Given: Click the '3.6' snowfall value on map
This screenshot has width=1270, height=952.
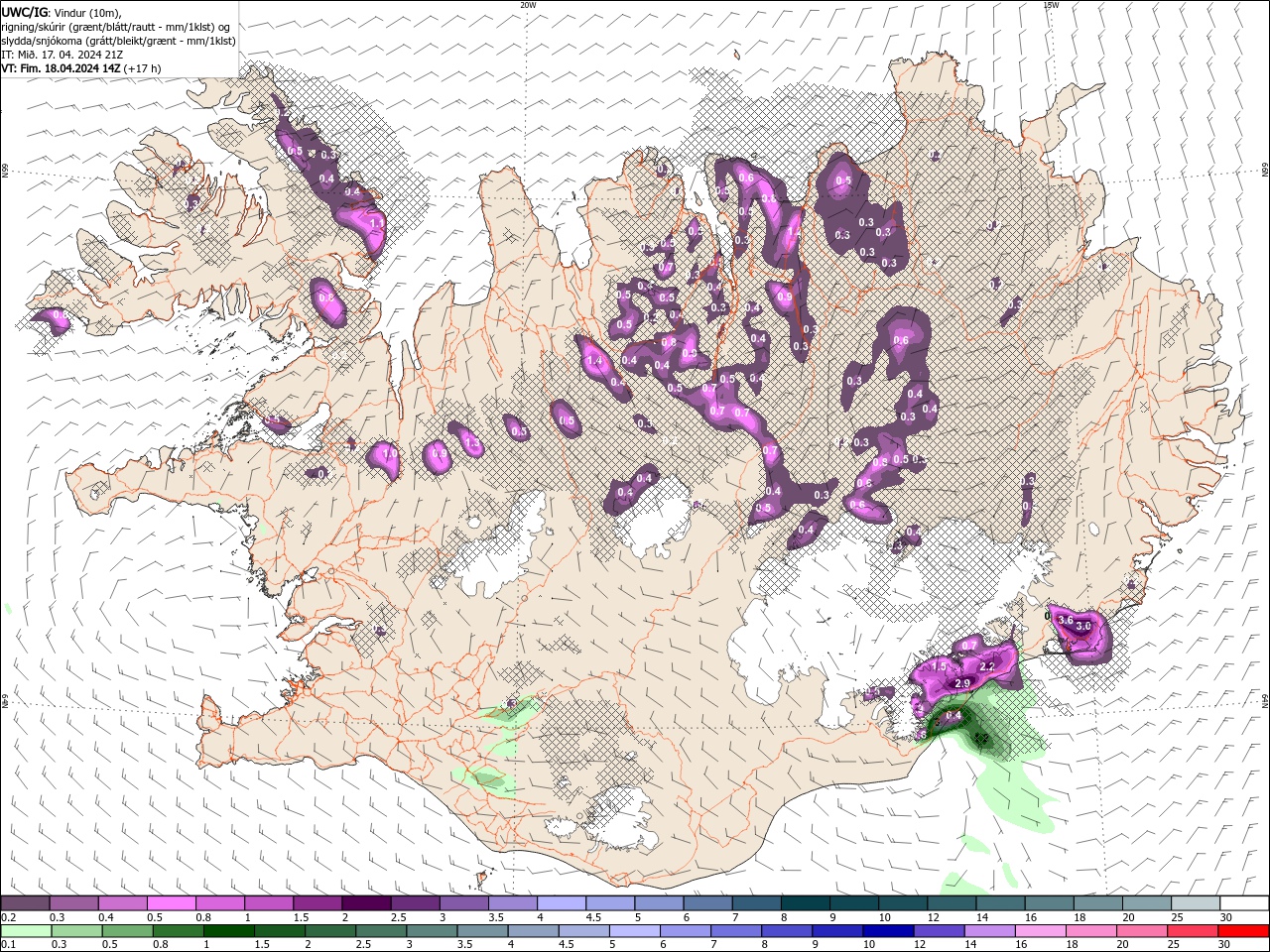Looking at the screenshot, I should tap(1066, 620).
